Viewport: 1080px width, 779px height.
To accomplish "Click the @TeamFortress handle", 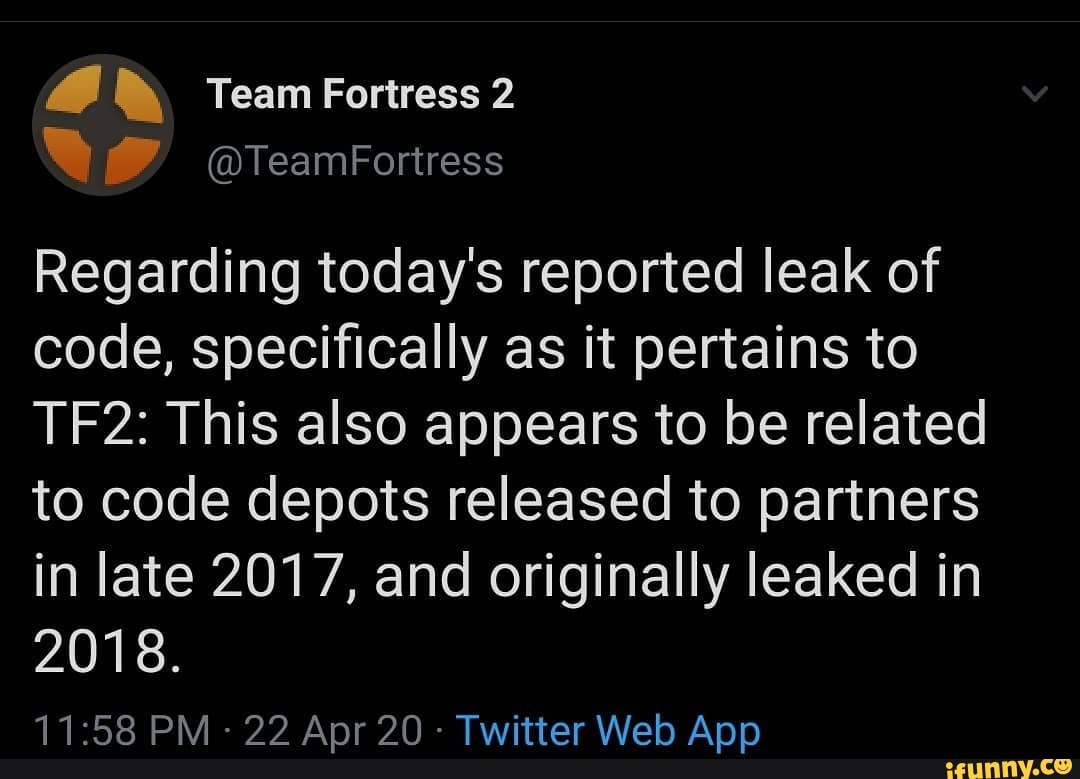I will tap(354, 160).
